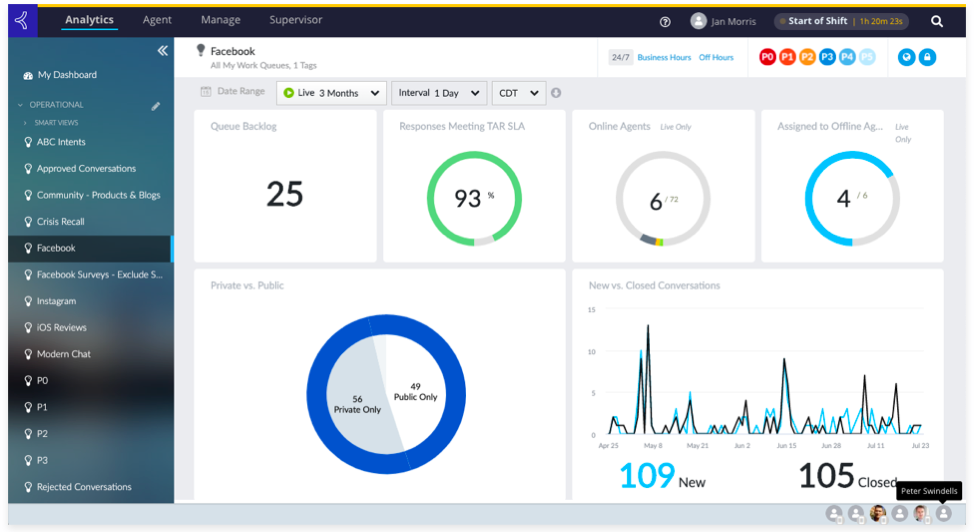This screenshot has width=974, height=532.
Task: Collapse the sidebar with double chevron
Action: point(162,51)
